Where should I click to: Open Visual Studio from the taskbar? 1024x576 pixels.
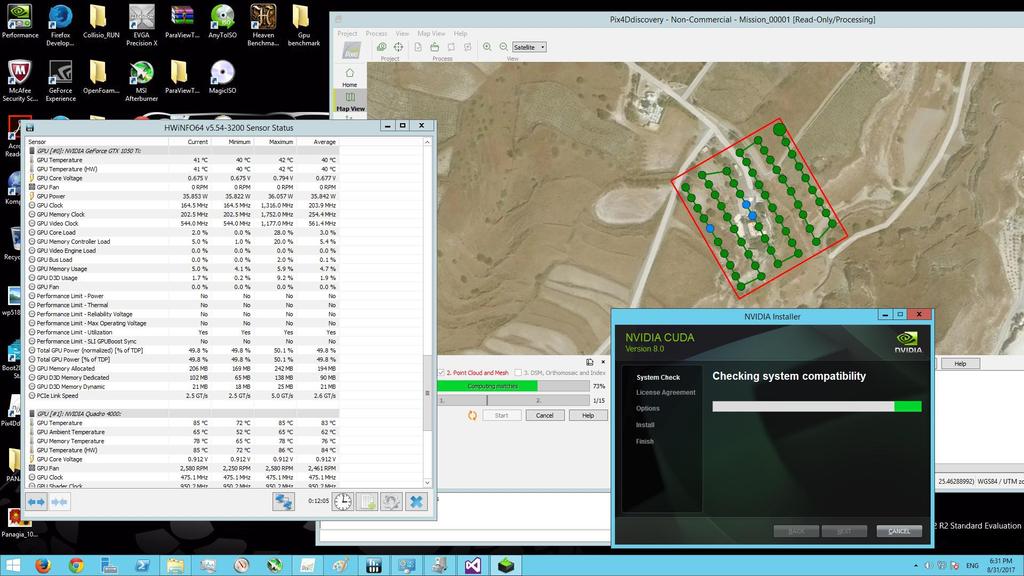pos(473,565)
